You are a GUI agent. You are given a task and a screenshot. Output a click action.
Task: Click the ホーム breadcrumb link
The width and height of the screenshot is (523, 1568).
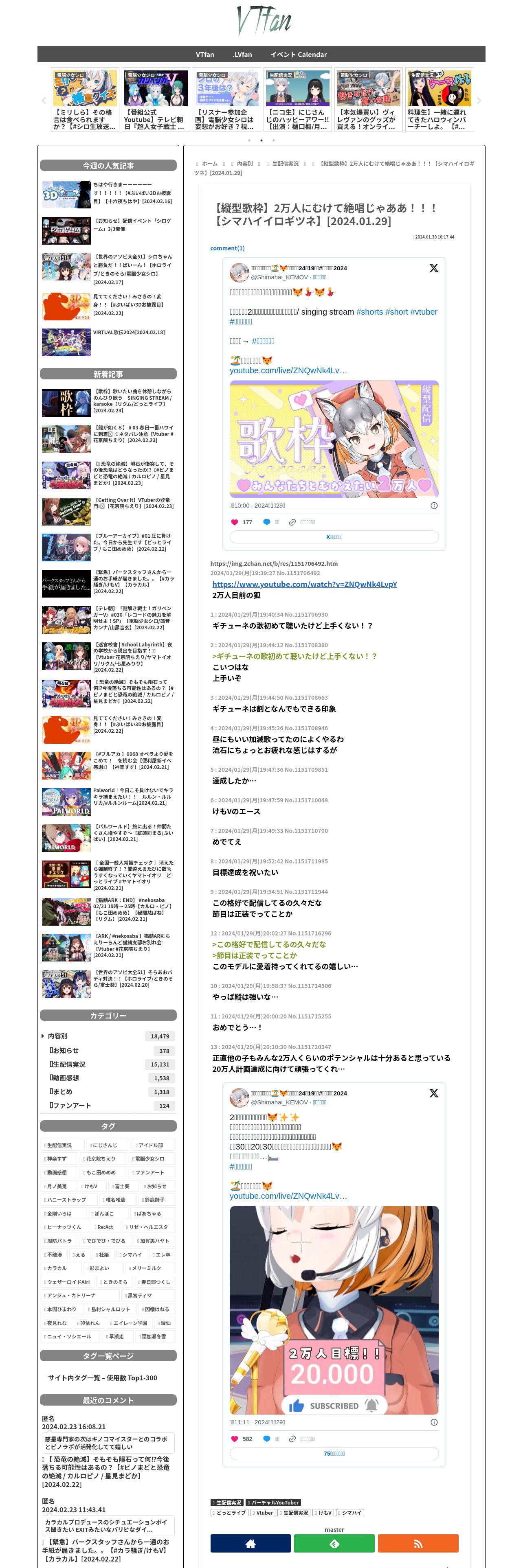tap(209, 163)
